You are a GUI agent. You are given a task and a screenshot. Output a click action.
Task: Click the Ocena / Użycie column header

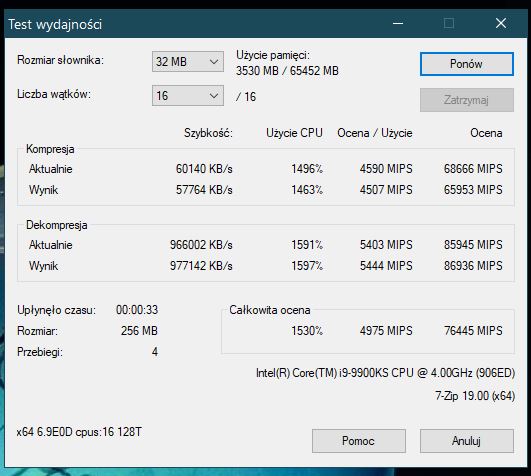click(x=375, y=133)
